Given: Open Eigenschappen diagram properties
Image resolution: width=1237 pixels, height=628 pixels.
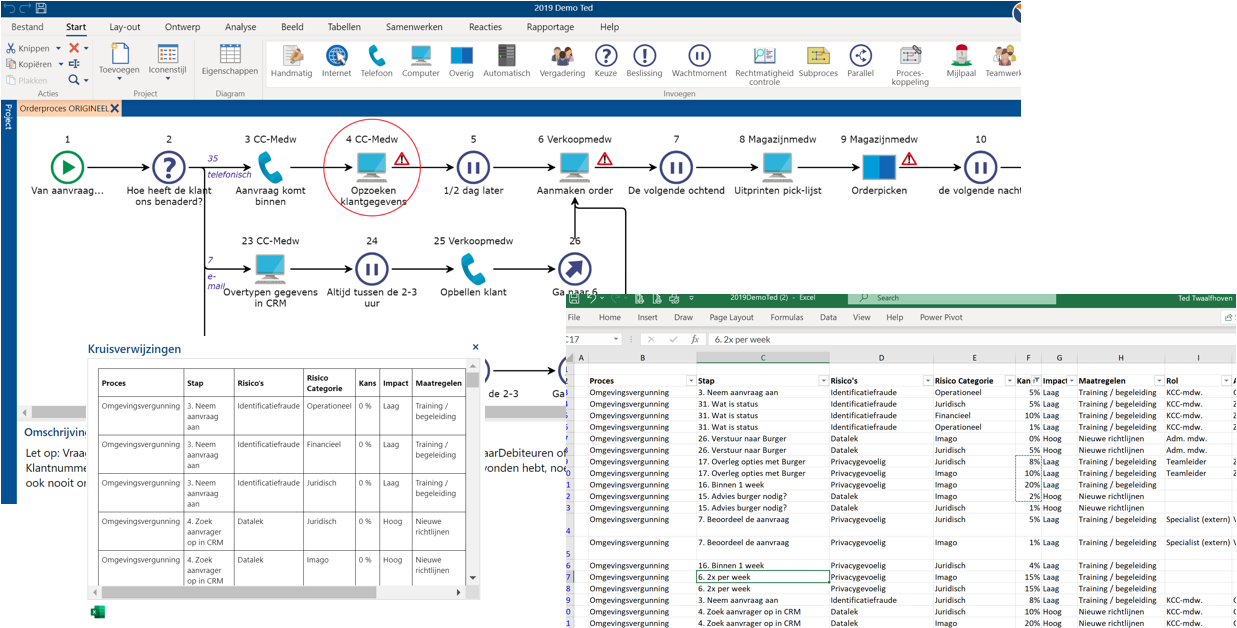Looking at the screenshot, I should [x=230, y=60].
